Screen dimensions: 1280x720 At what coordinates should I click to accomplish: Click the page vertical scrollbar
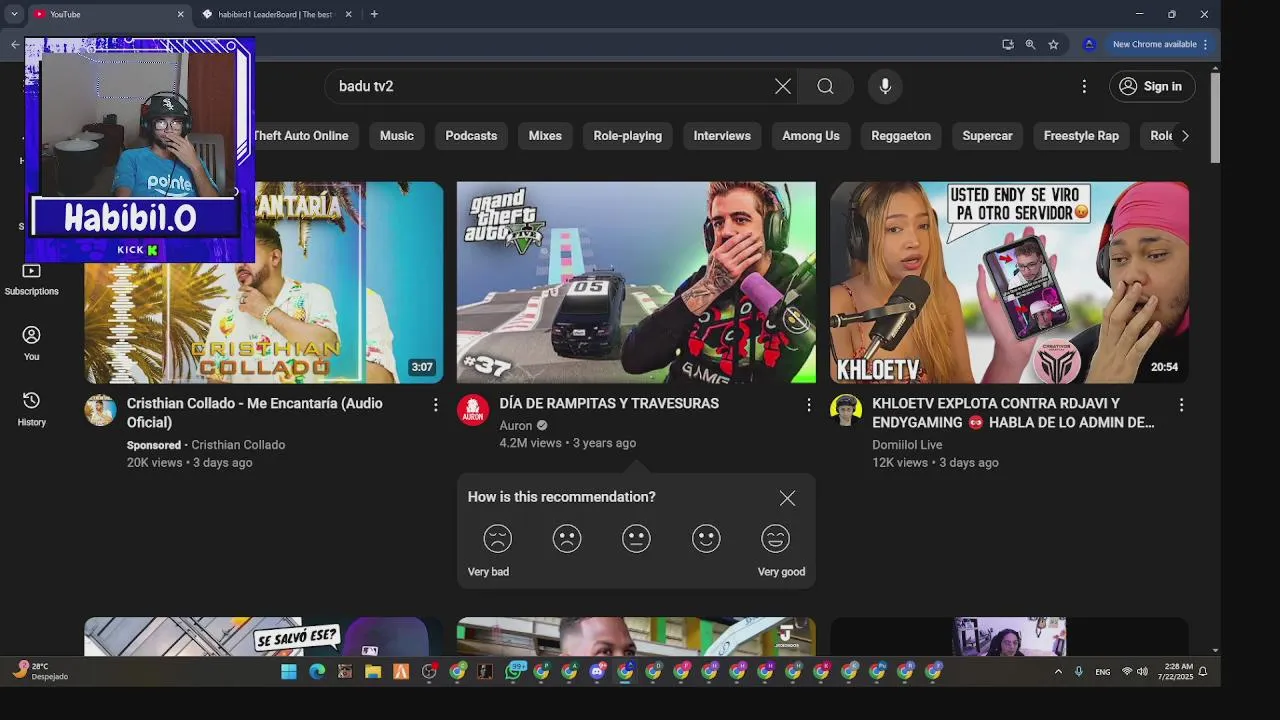tap(1215, 118)
